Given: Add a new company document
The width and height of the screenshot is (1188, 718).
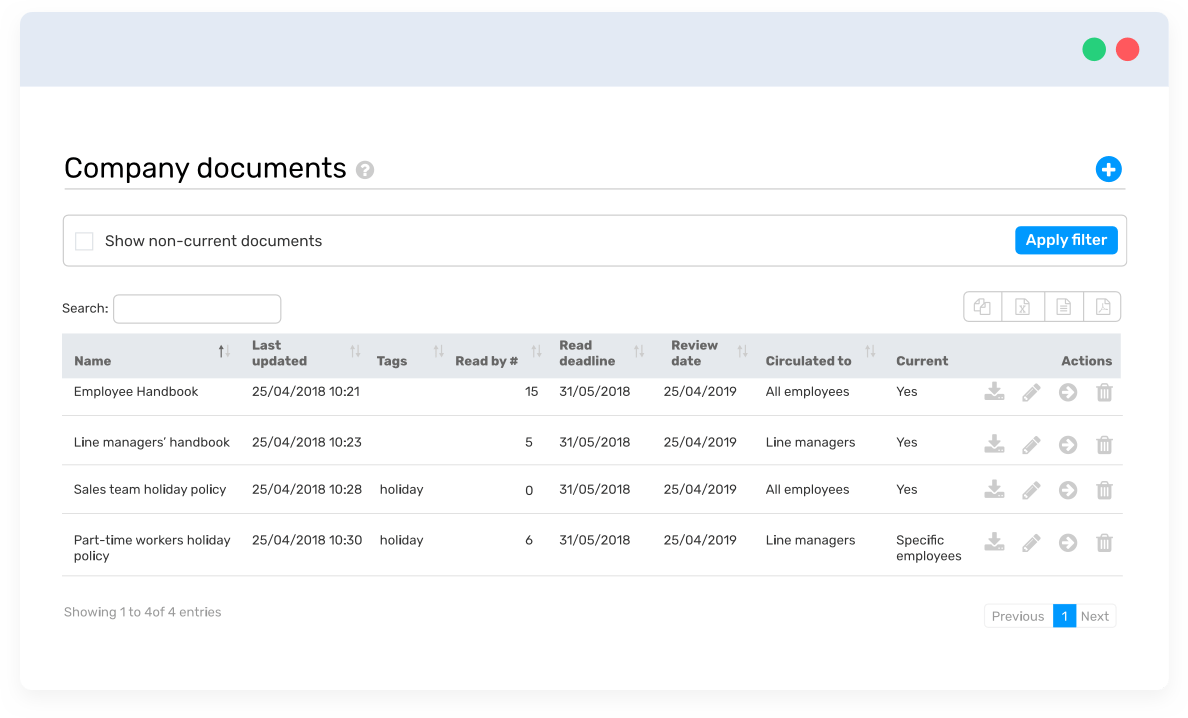Looking at the screenshot, I should pos(1108,169).
